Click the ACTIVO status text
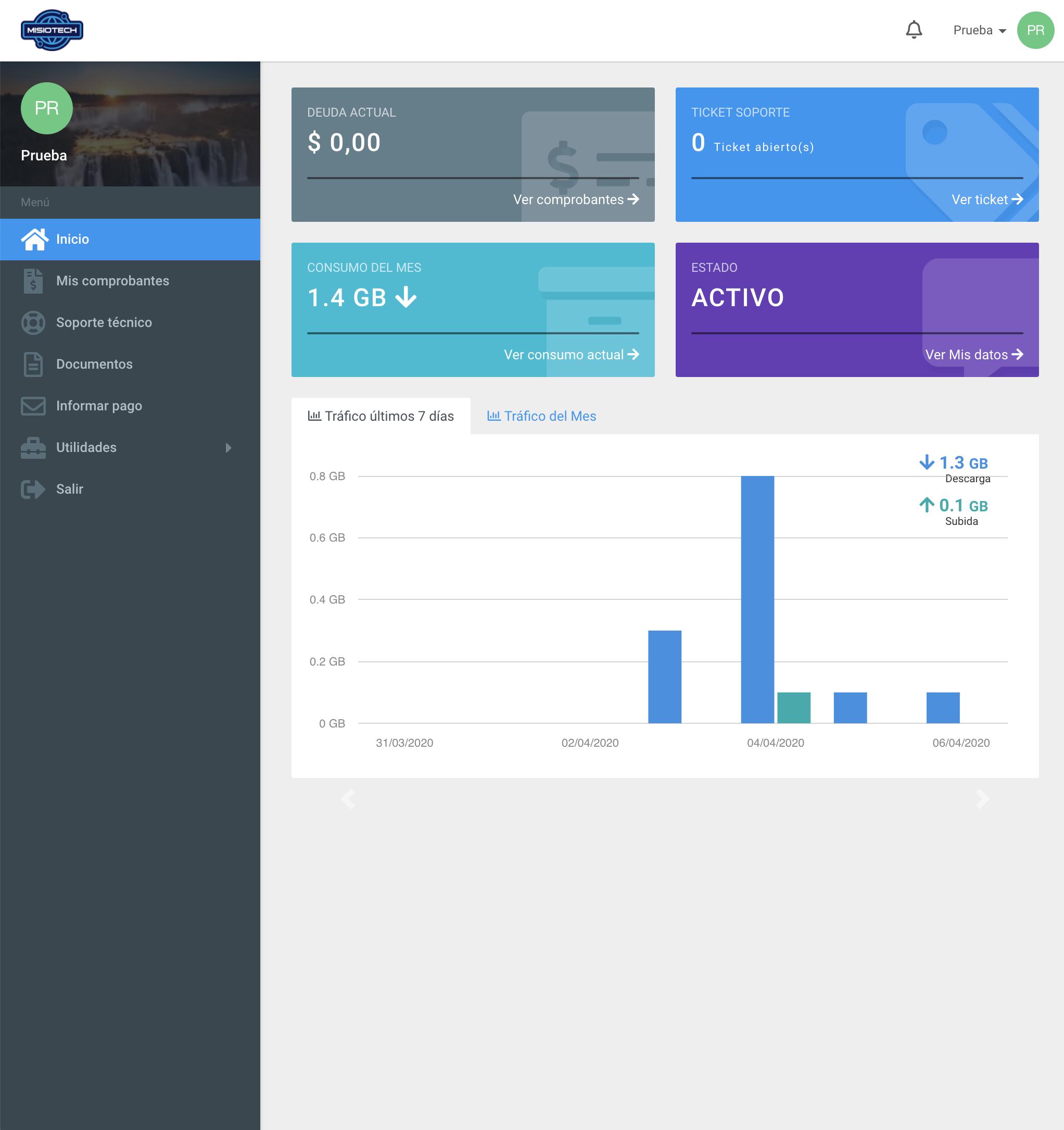The height and width of the screenshot is (1130, 1064). tap(738, 298)
